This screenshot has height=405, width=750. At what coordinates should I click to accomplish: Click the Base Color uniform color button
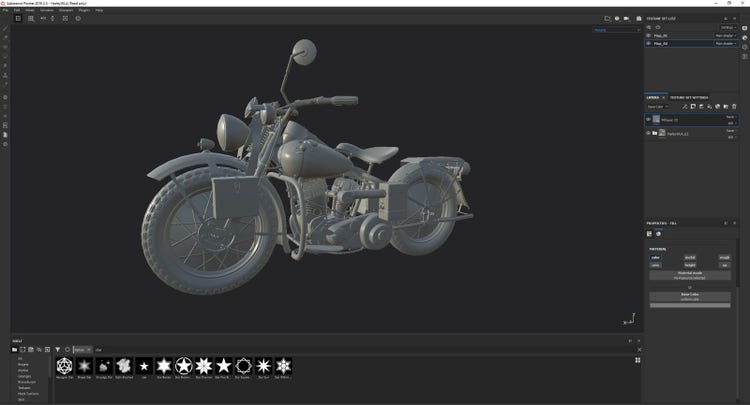[690, 296]
